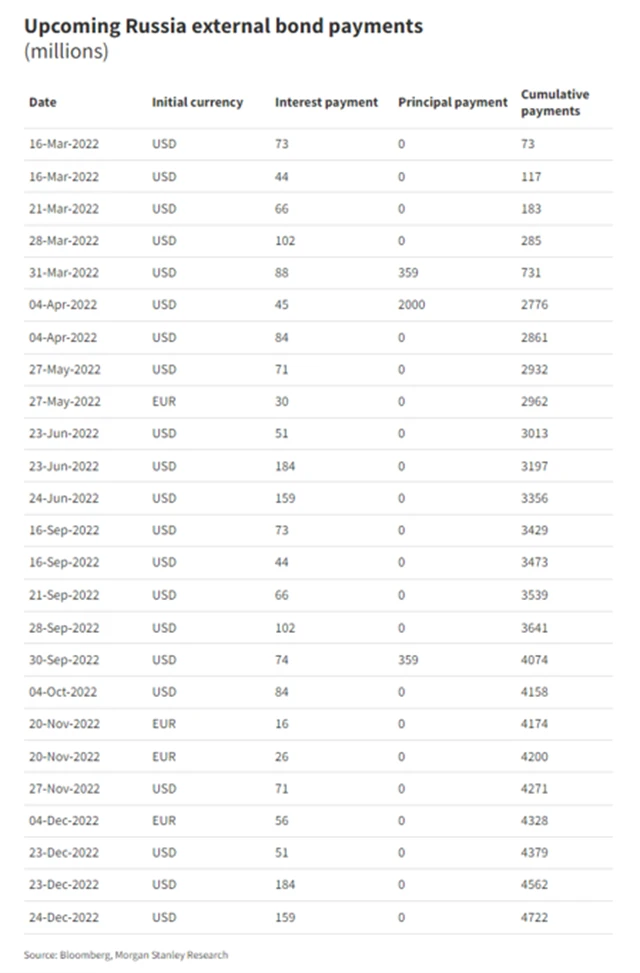
Task: Click the EUR cell in the 27-May-2022 row
Action: (164, 402)
